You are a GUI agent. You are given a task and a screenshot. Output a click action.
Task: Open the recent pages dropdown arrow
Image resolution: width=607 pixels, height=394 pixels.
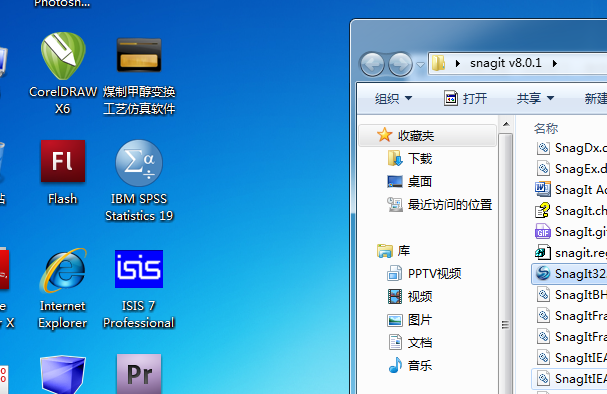(420, 65)
